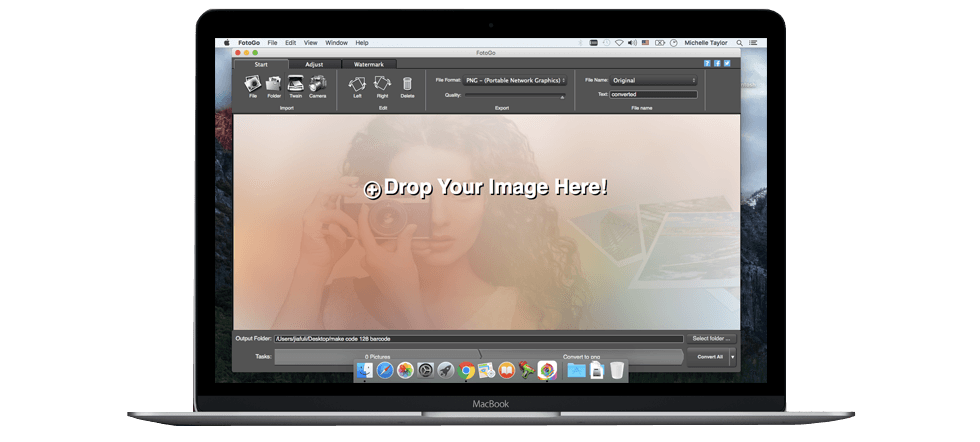This screenshot has width=980, height=442.
Task: Open Preview app in dock
Action: 486,371
